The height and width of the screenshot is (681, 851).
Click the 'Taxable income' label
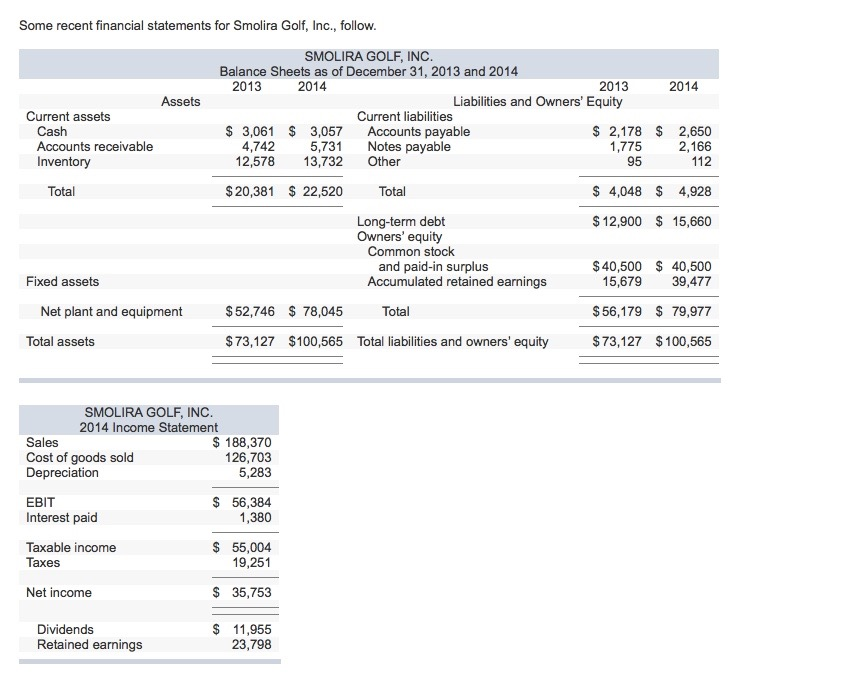coord(71,548)
